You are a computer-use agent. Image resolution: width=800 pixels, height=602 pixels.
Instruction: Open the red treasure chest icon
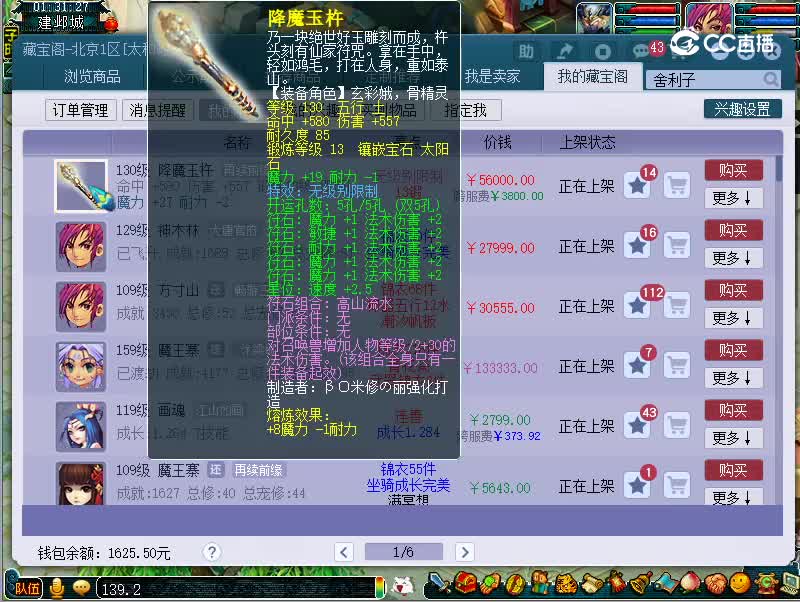(x=464, y=584)
